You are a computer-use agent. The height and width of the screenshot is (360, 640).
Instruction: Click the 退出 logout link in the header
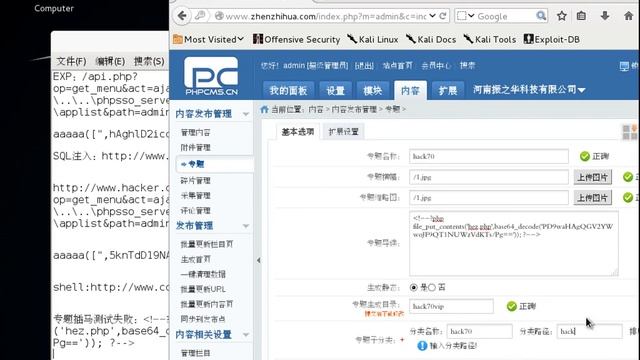(364, 65)
